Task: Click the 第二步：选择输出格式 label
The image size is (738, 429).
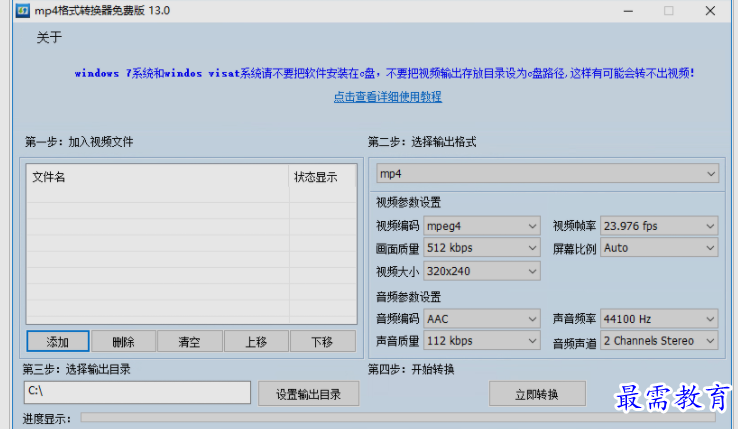Action: tap(422, 142)
